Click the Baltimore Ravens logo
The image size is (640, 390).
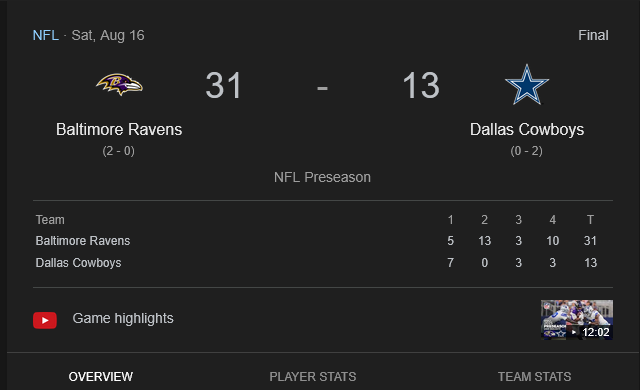coord(119,84)
